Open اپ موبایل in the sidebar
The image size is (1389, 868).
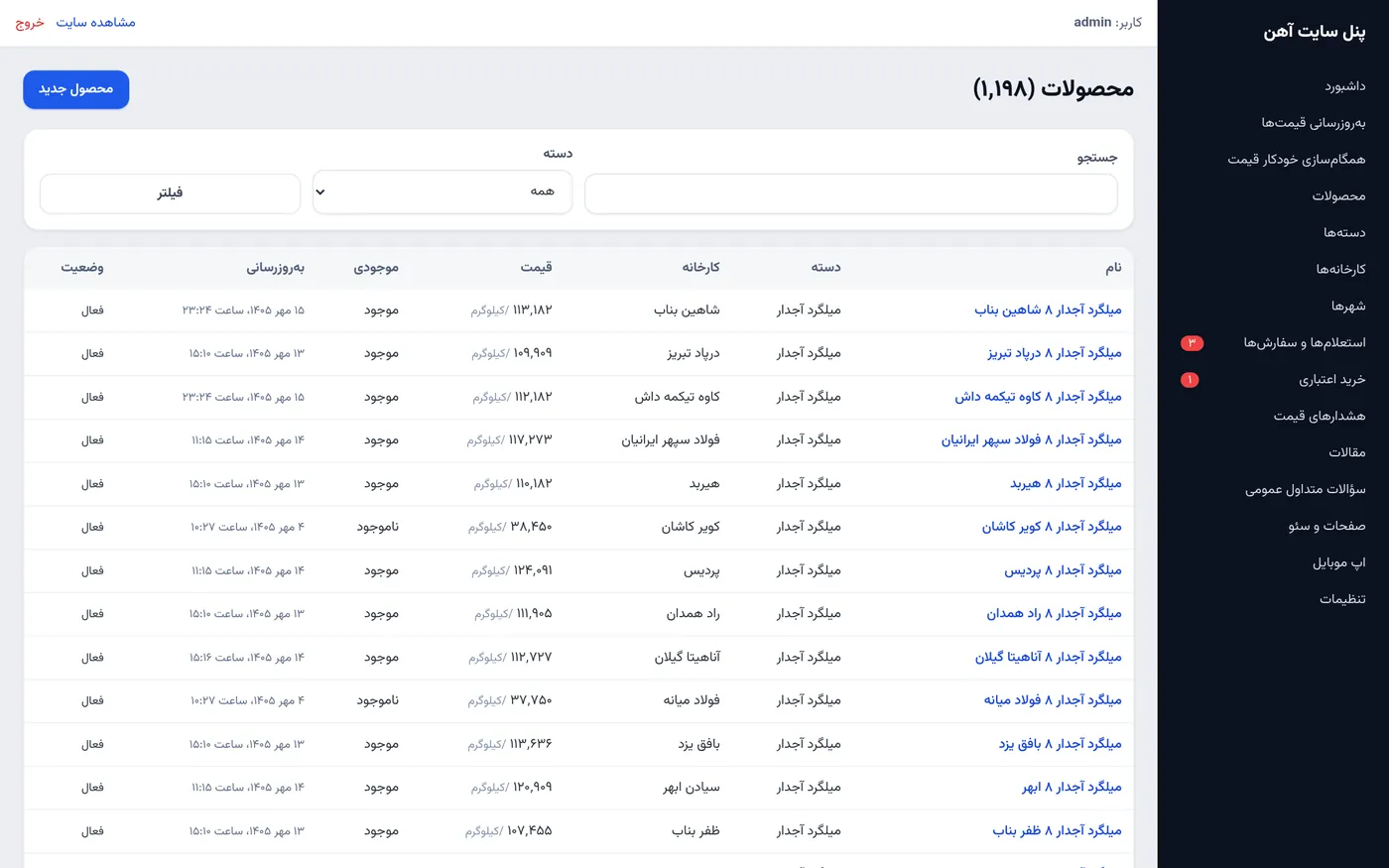click(x=1338, y=563)
